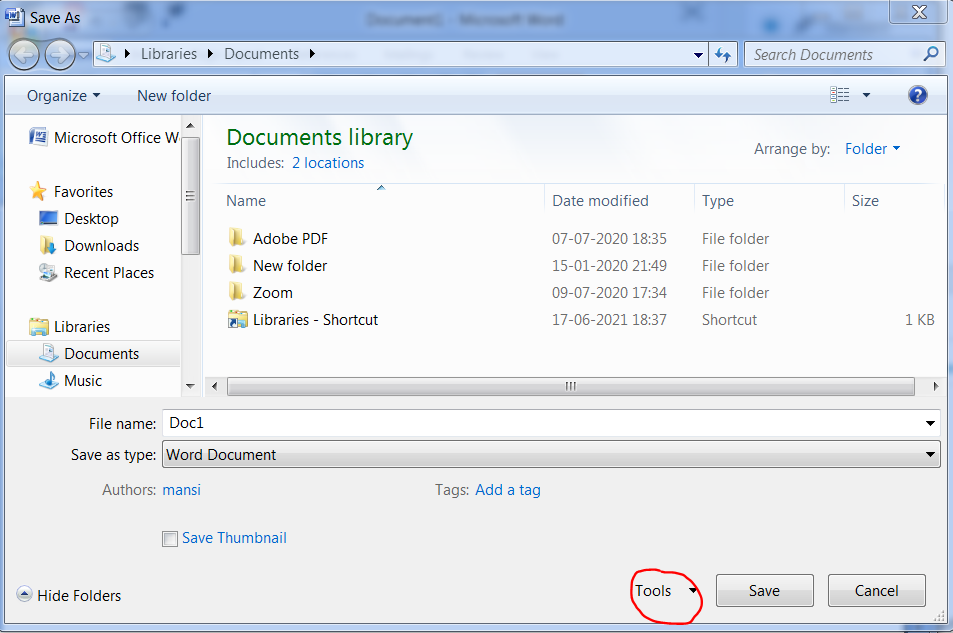Click New folder in the toolbar
The height and width of the screenshot is (633, 953).
[x=174, y=96]
